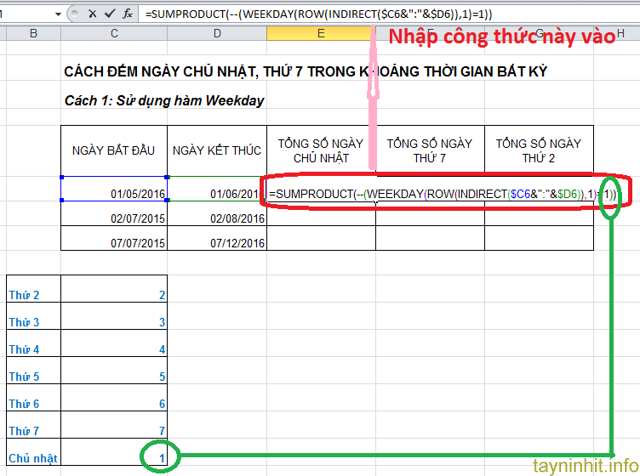Select the column D header
640x476 pixels.
click(x=216, y=36)
